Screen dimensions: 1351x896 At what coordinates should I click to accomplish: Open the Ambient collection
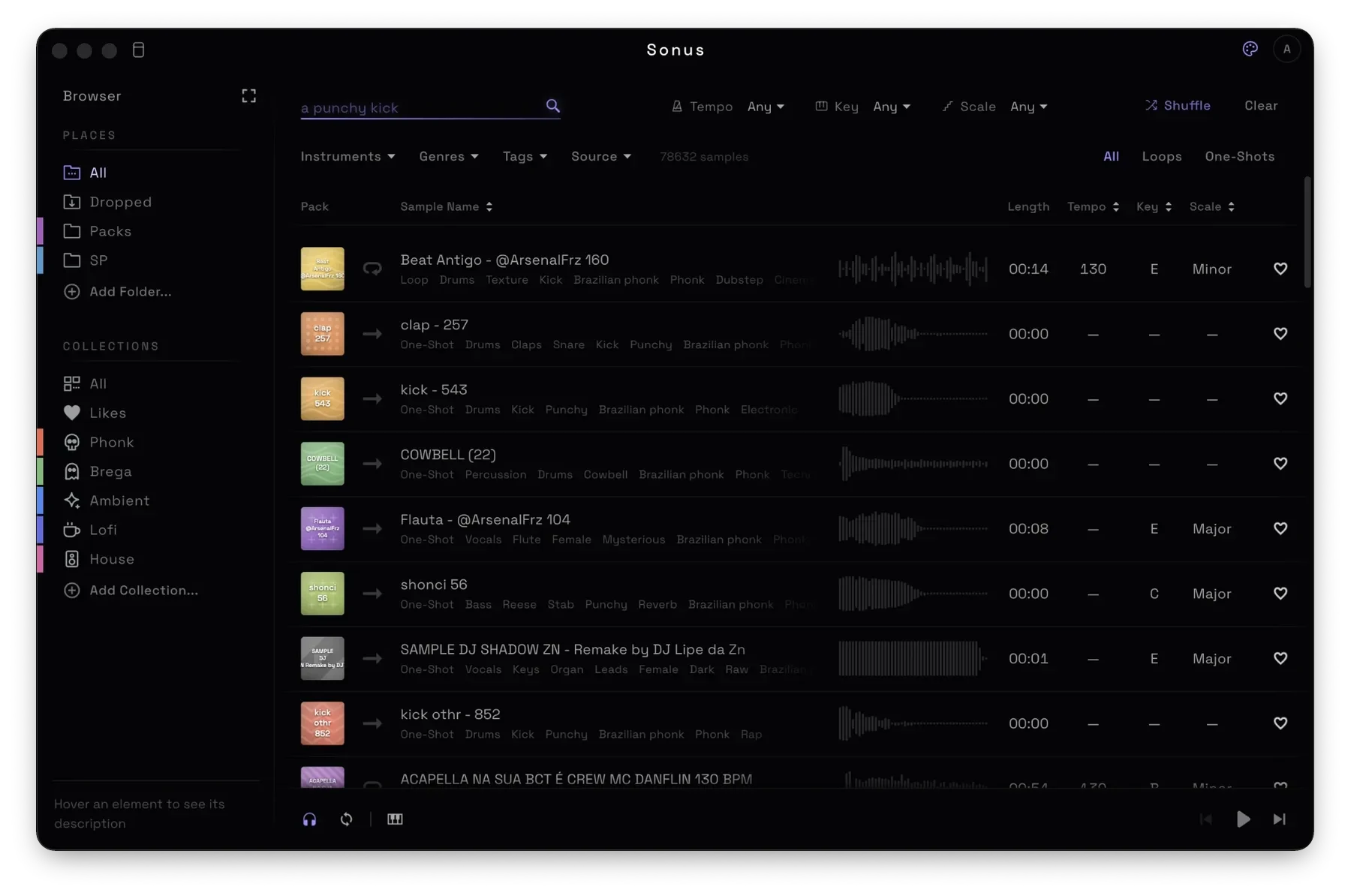click(x=107, y=501)
